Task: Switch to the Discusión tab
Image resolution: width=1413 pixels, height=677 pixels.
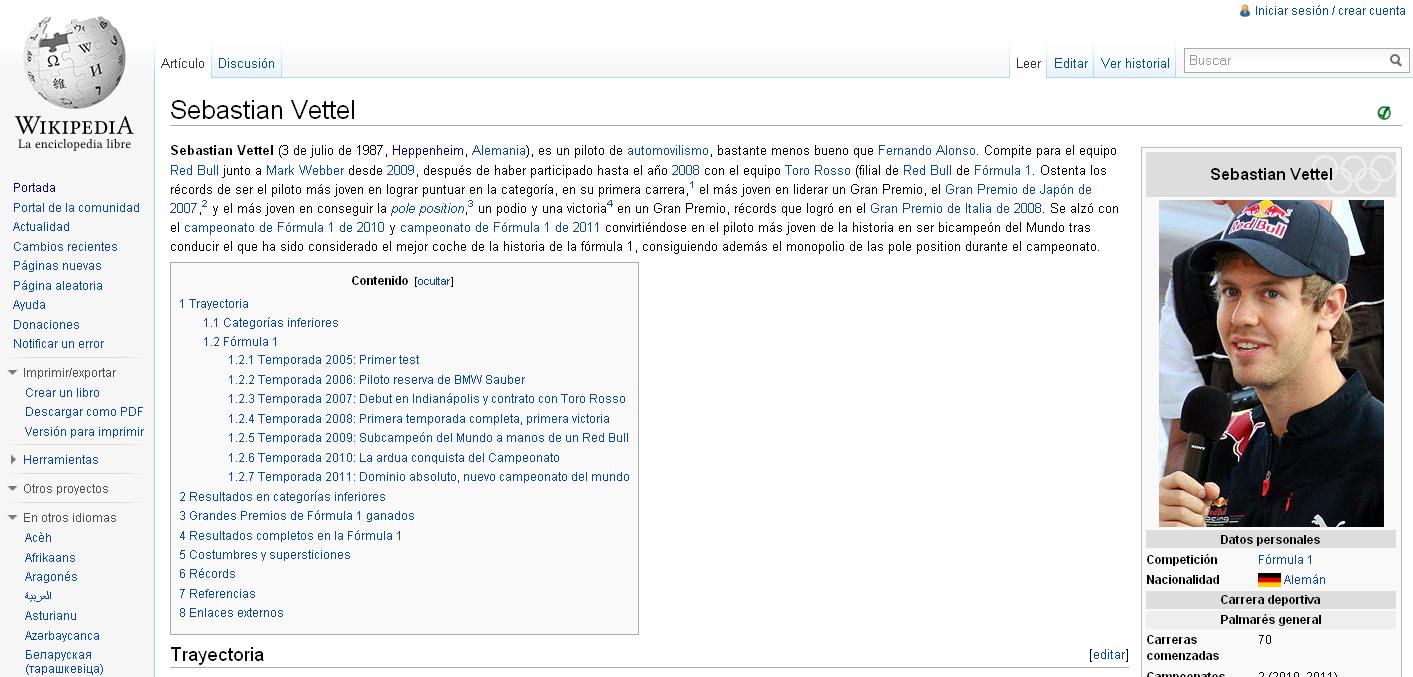Action: (x=246, y=63)
